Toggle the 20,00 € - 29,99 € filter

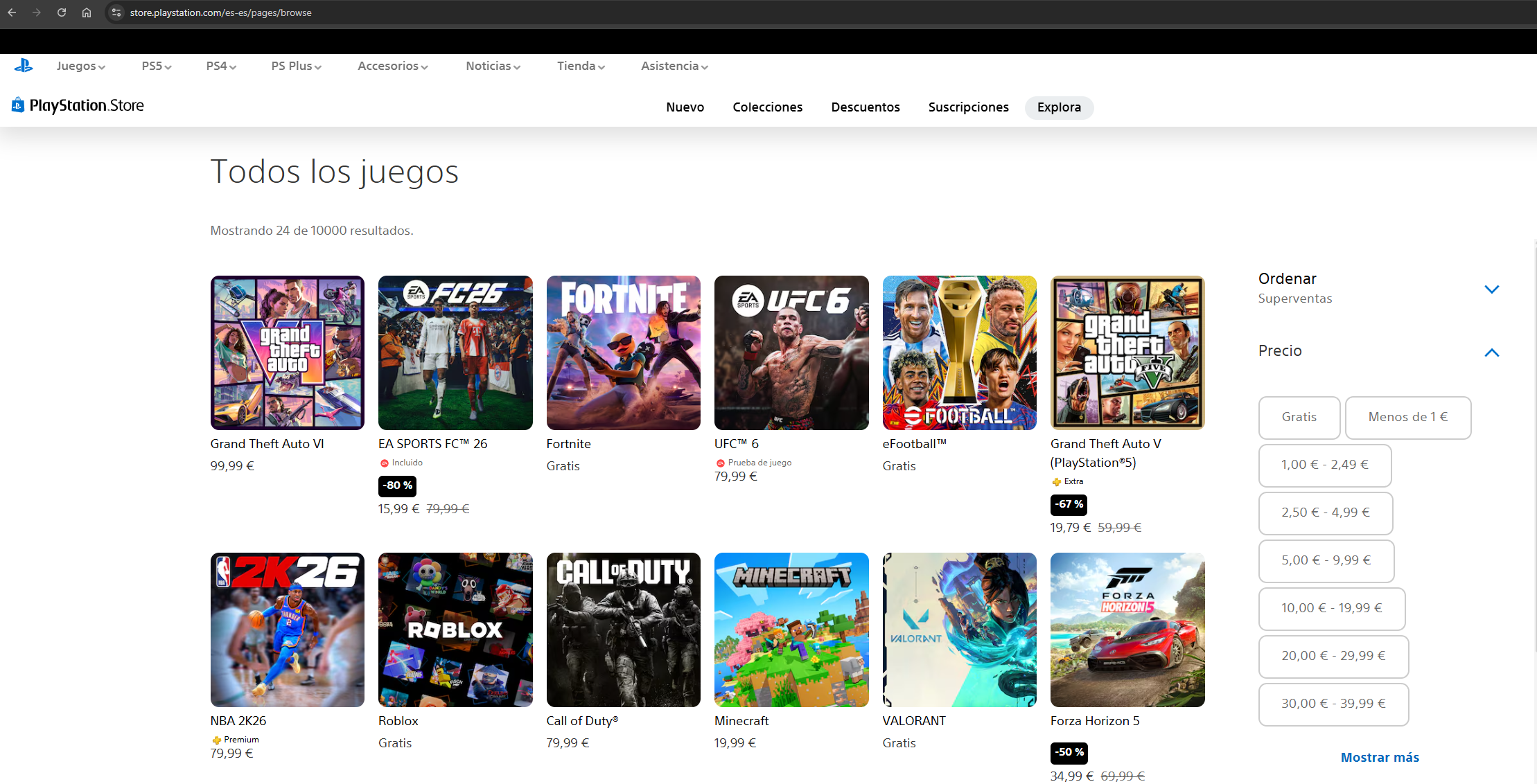tap(1334, 656)
